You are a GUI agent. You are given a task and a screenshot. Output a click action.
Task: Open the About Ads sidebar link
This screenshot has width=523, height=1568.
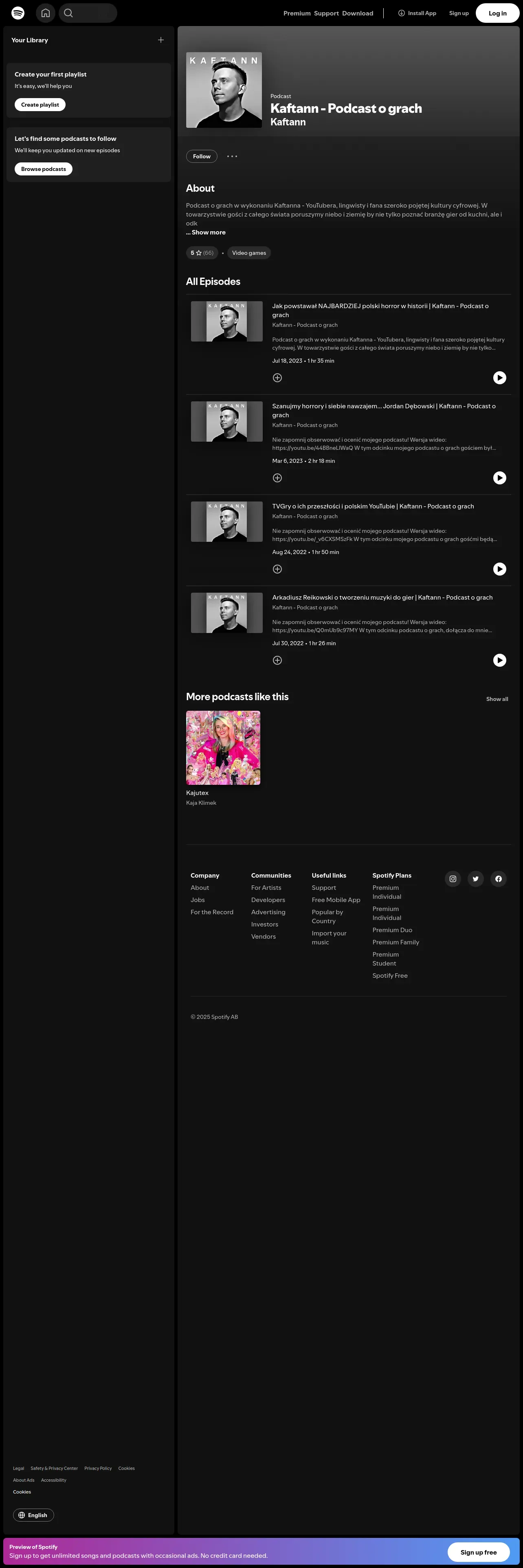coord(24,1480)
